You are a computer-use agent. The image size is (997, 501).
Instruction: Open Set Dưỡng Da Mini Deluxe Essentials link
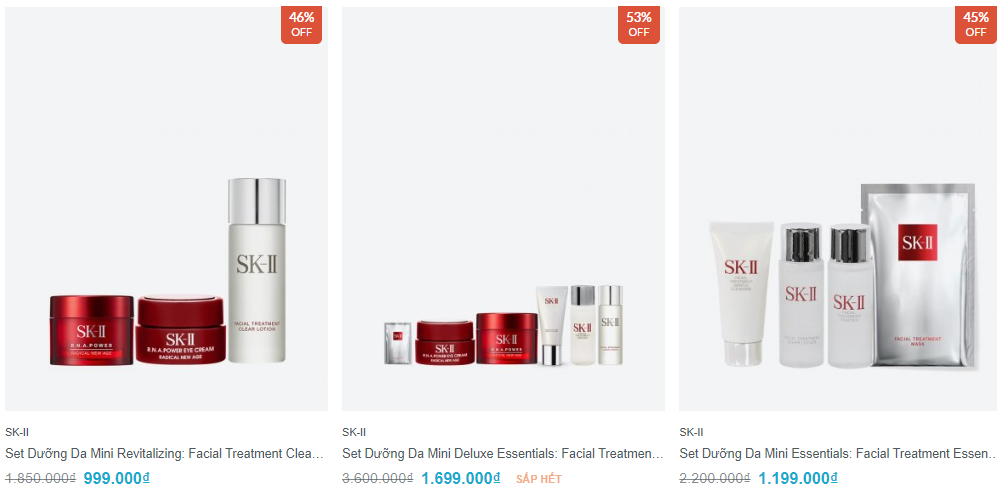[502, 453]
